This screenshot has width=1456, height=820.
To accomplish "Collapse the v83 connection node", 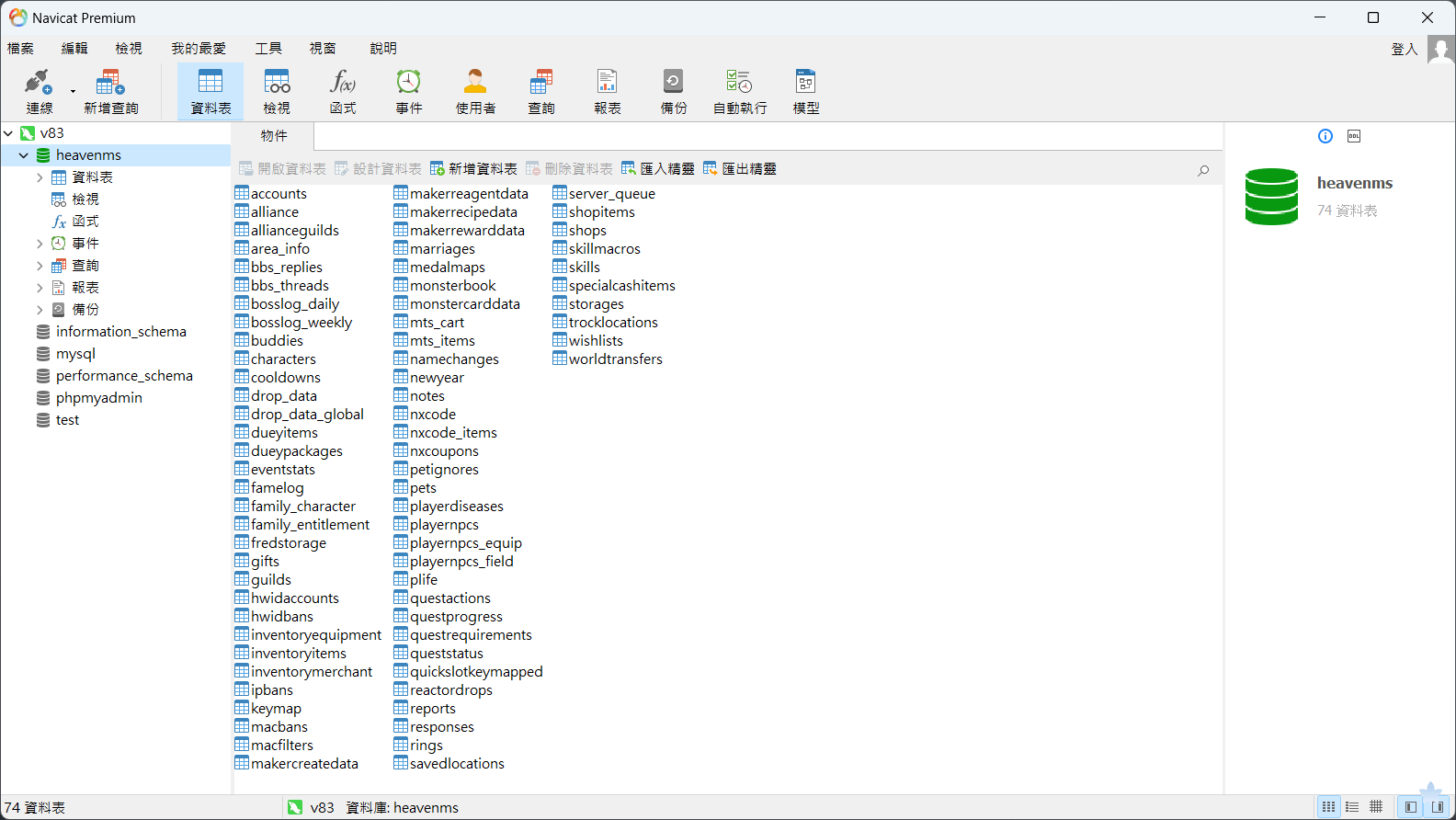I will click(x=8, y=133).
